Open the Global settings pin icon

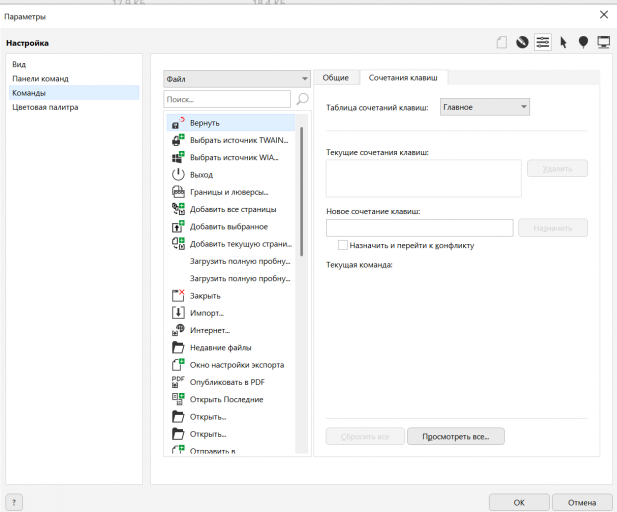(583, 42)
